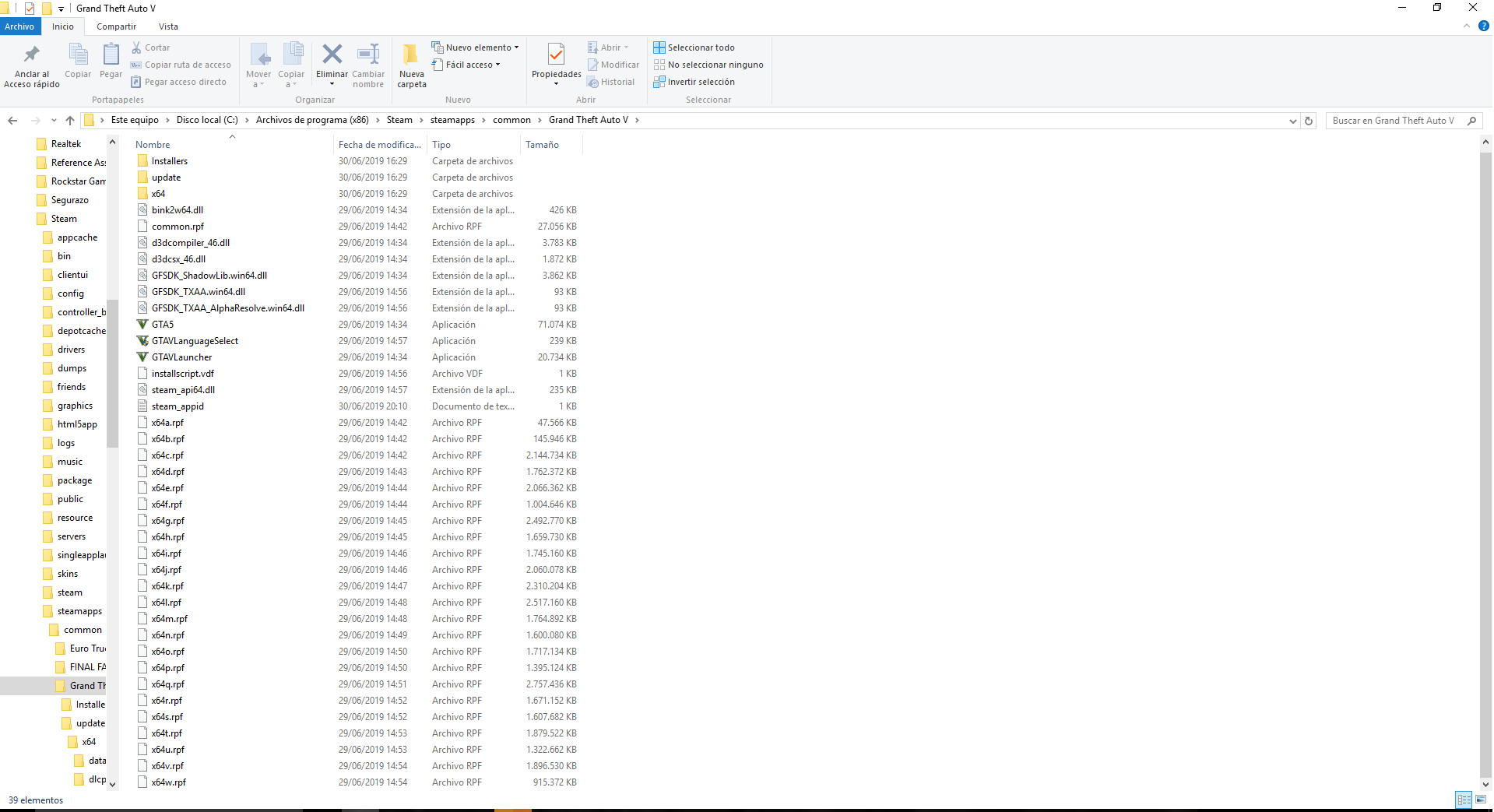Select the bink2w64.dll file

point(178,210)
